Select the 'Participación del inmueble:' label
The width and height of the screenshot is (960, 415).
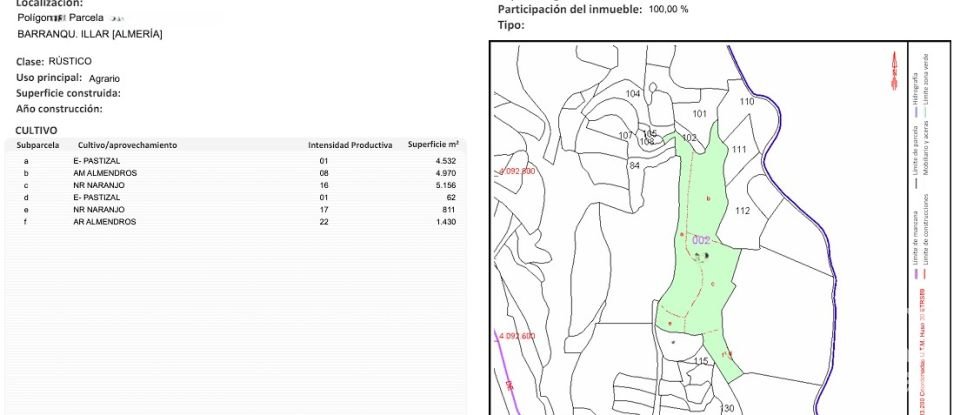tap(570, 9)
